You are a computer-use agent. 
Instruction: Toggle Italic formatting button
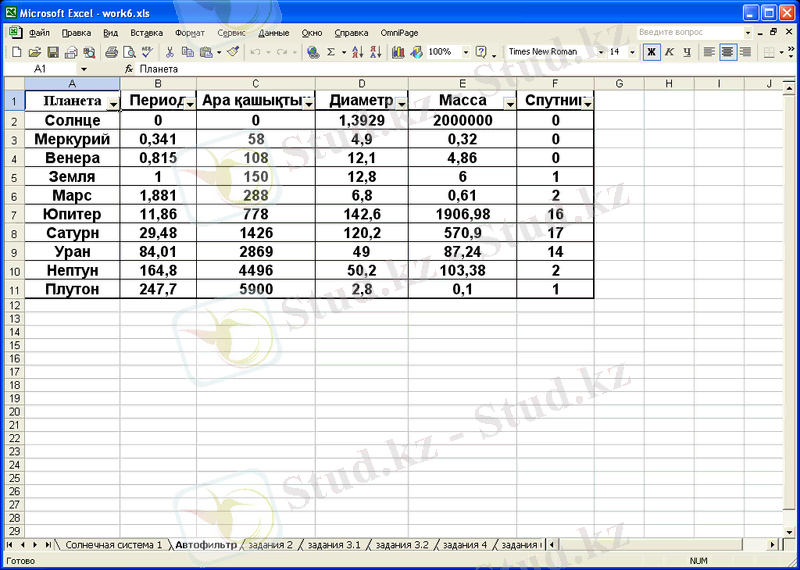tap(668, 51)
